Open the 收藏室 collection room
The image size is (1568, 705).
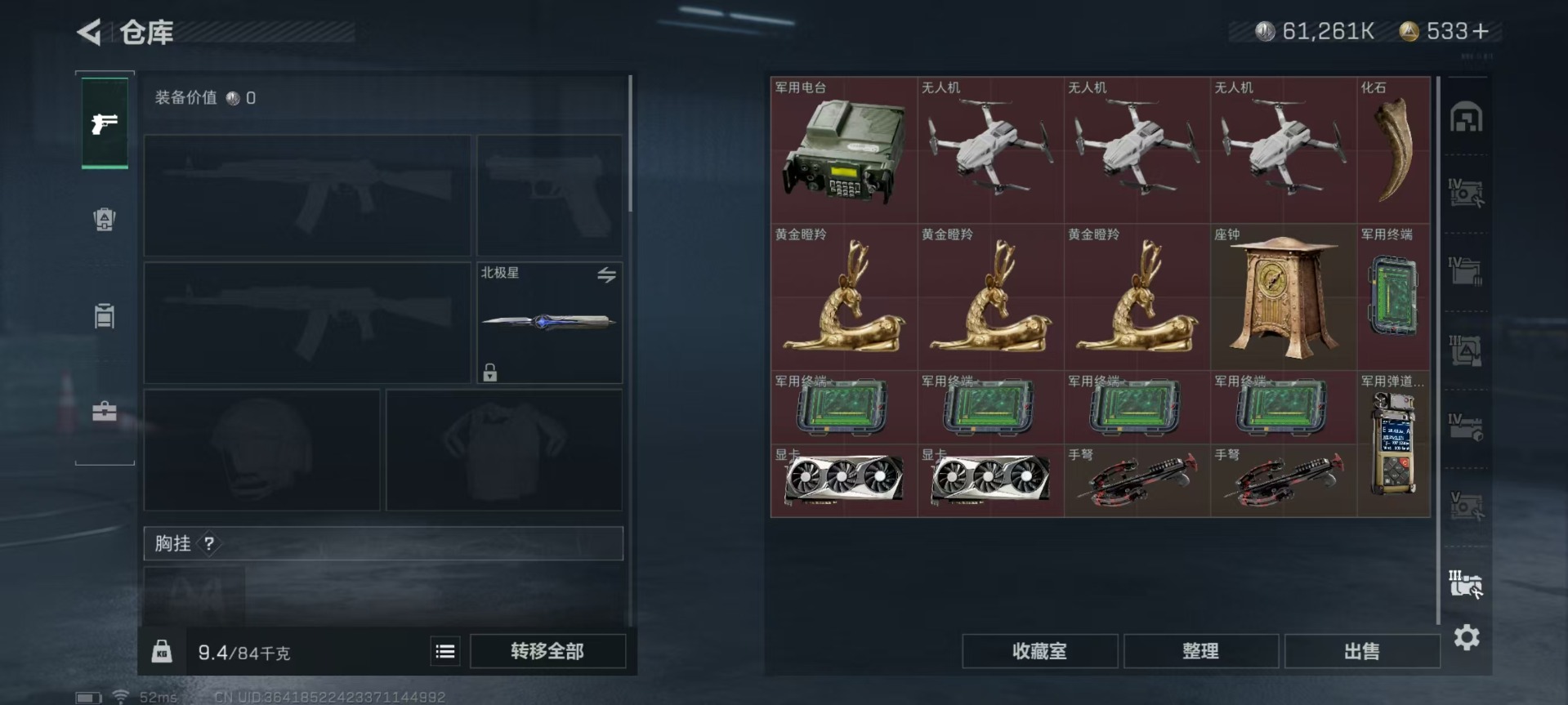coord(1039,651)
